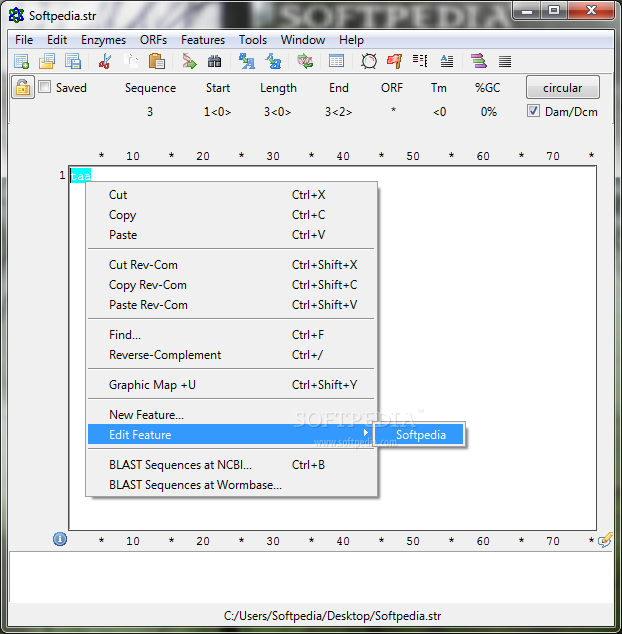The height and width of the screenshot is (634, 622).
Task: Choose New Feature... in context menu
Action: [231, 414]
